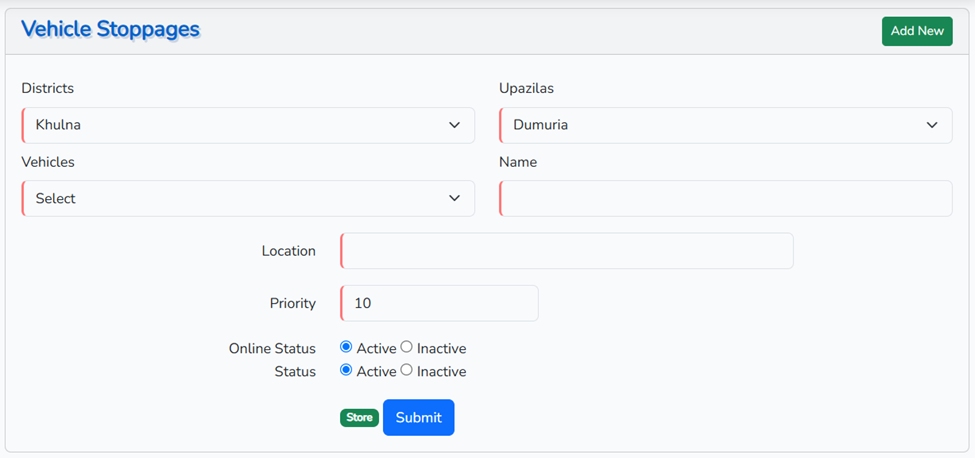Screen dimensions: 975x458
Task: Click the Vehicle Stoppages heading
Action: click(110, 30)
